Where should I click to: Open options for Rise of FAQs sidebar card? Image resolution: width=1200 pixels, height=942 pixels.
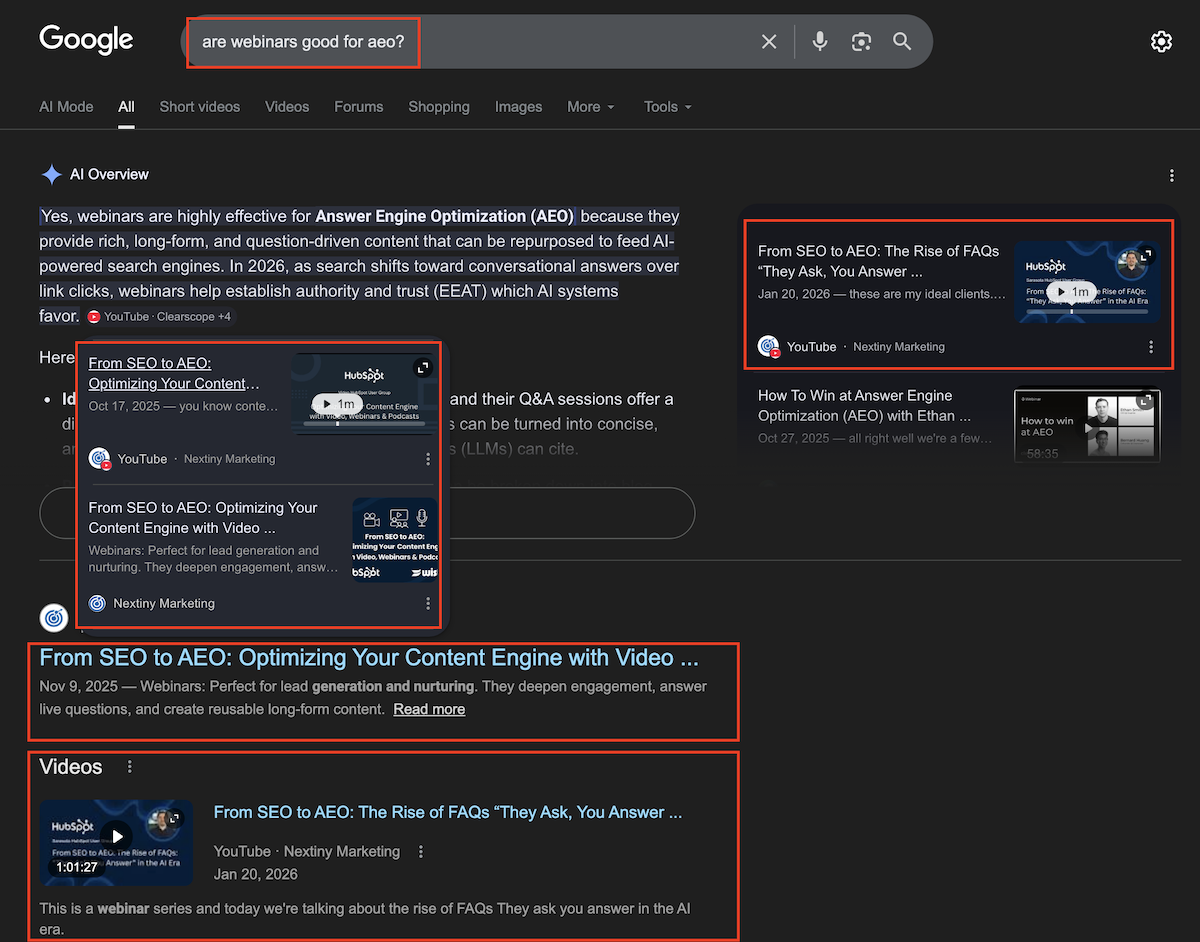click(1151, 347)
